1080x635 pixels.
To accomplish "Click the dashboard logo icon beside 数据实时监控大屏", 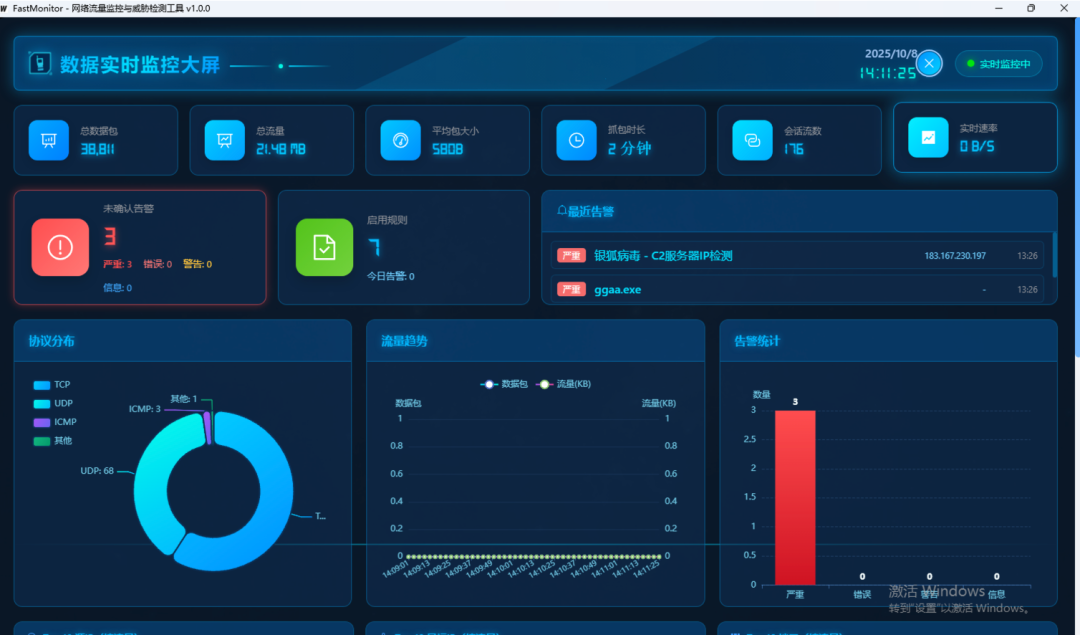I will 39,63.
